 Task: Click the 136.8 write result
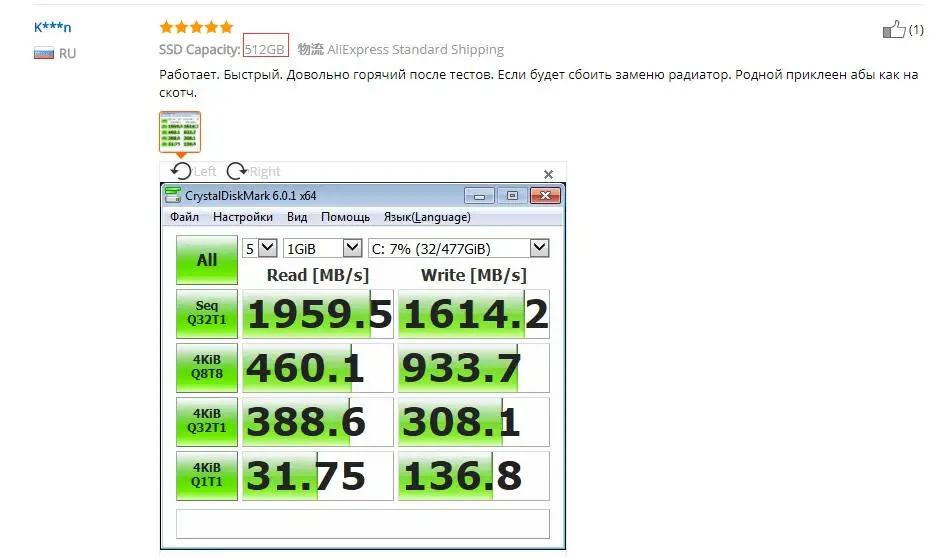[474, 476]
